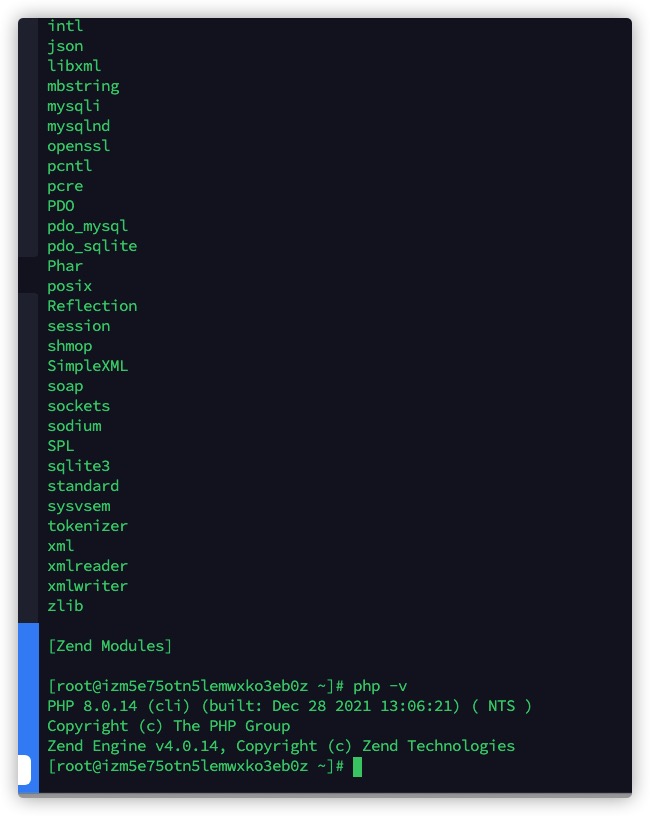This screenshot has width=650, height=816.
Task: Click the 'tokenizer' module entry
Action: tap(87, 526)
